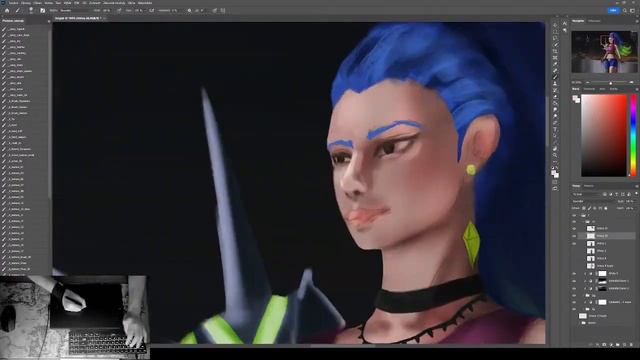This screenshot has width=640, height=360.
Task: Open the 3D menu in the menu bar
Action: (84, 3)
